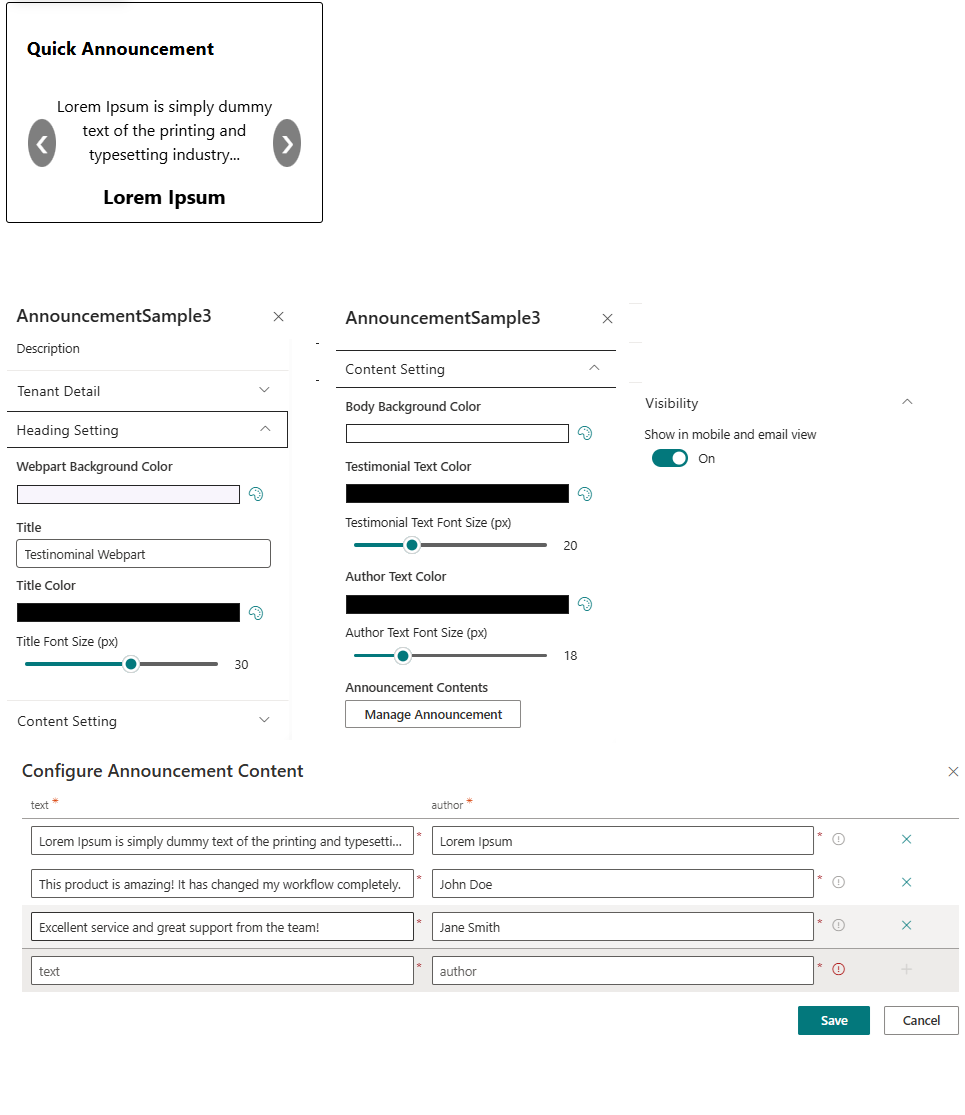Screen dimensions: 965x1115
Task: Adjust the Title Font Size slider
Action: click(x=130, y=663)
